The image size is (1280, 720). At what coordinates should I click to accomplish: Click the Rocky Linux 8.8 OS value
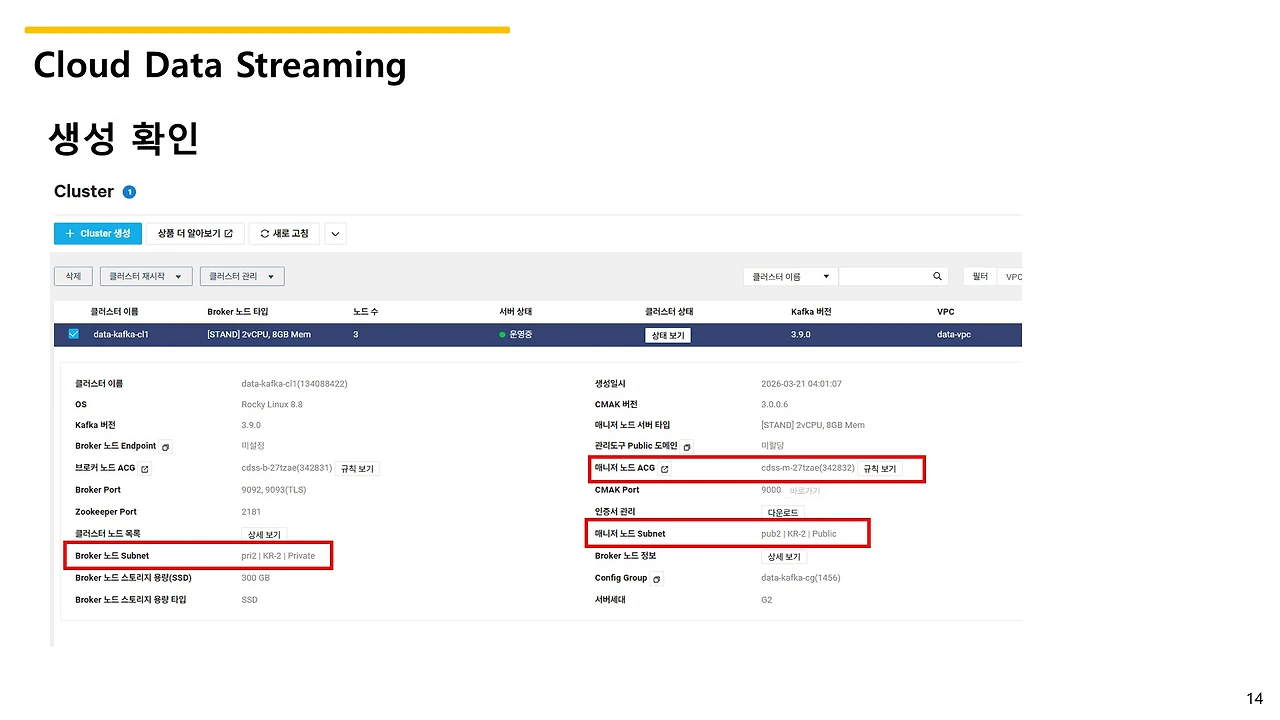(272, 405)
